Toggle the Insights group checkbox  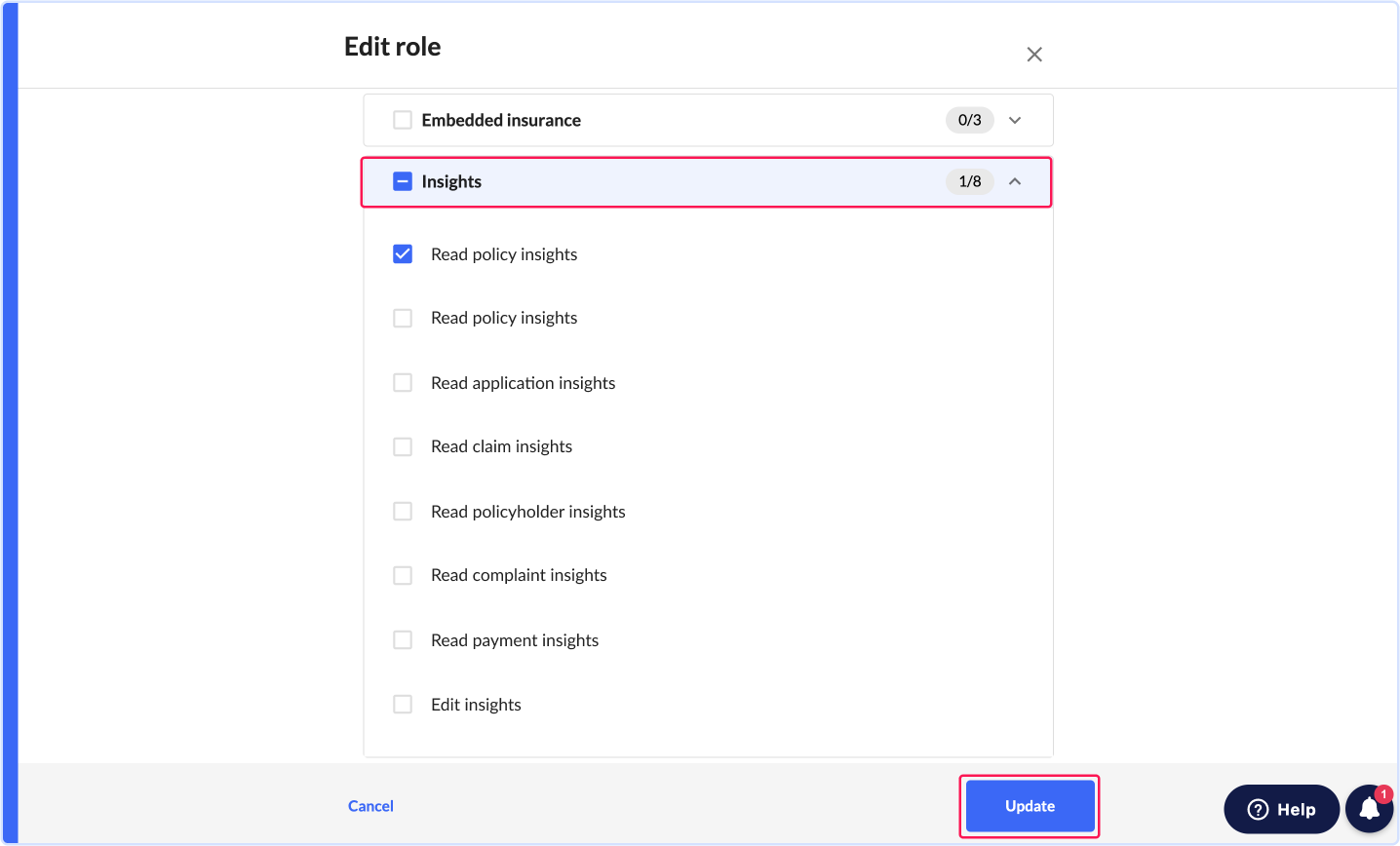point(403,181)
